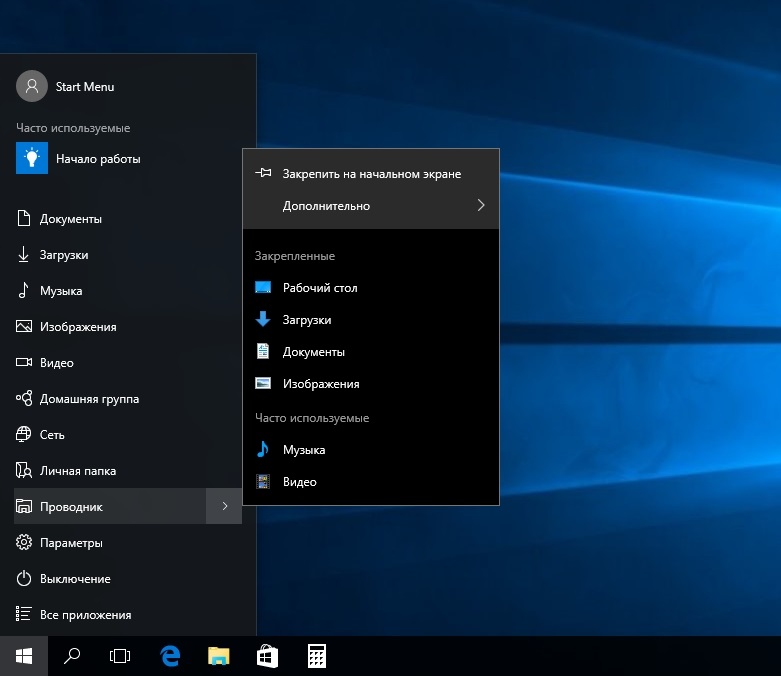Click the blue Музыка note icon in jump list
The width and height of the screenshot is (781, 676).
262,449
